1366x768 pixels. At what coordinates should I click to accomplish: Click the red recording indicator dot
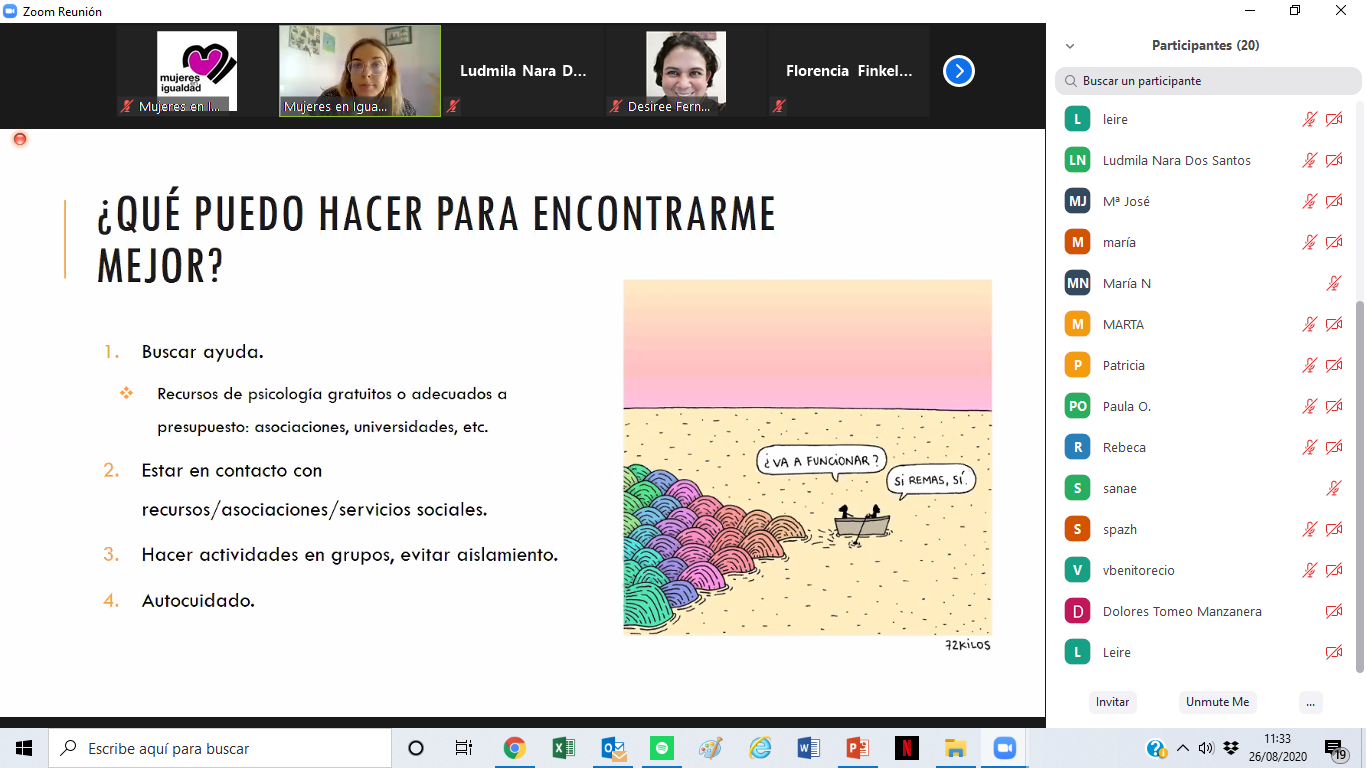[19, 139]
